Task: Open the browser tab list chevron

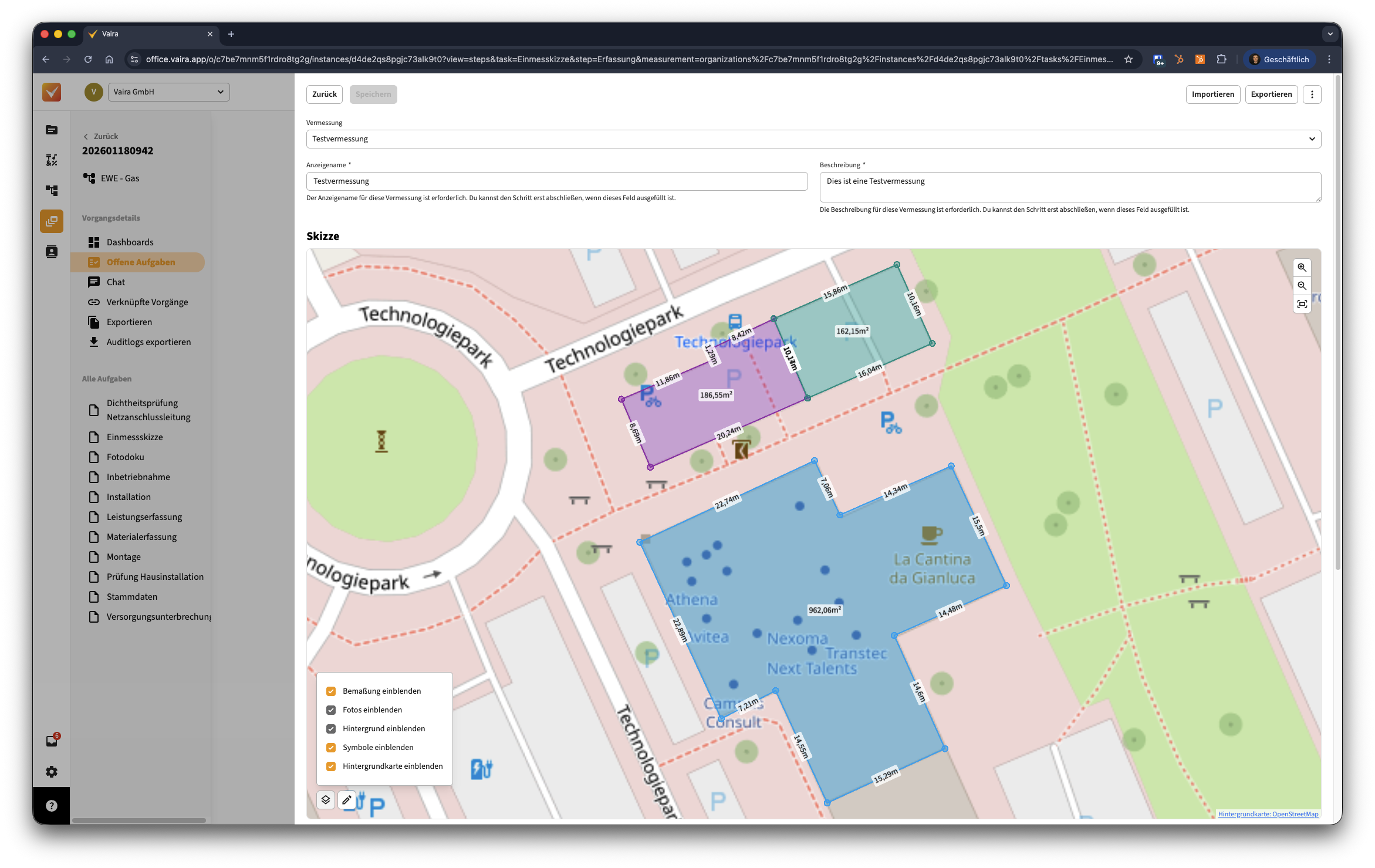Action: tap(1330, 34)
